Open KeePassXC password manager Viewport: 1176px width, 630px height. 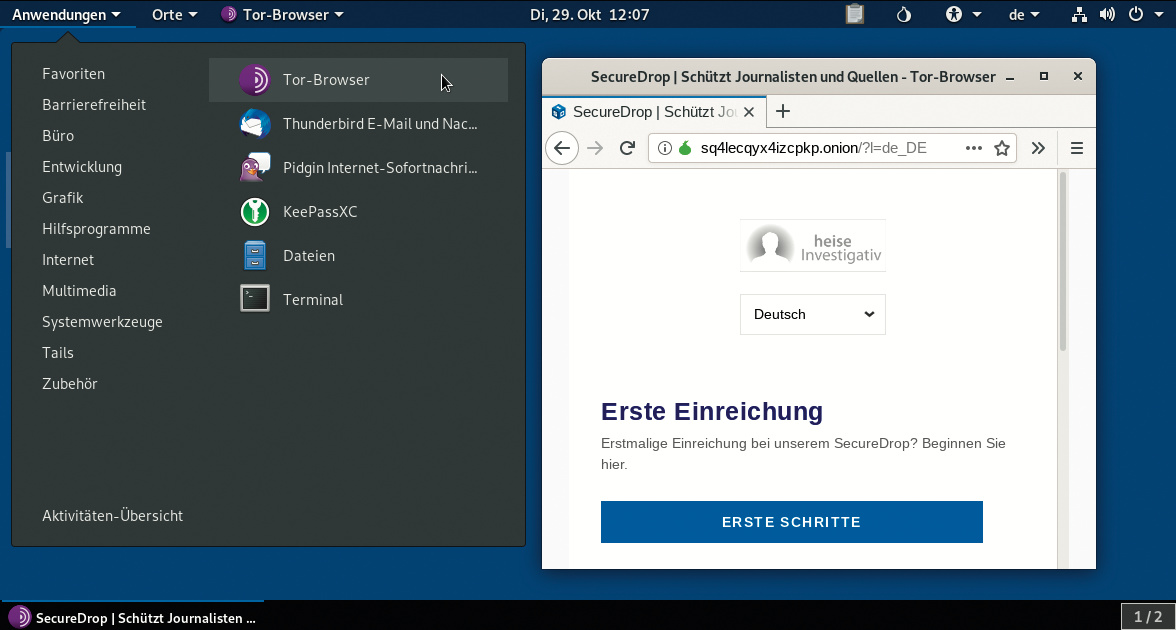pos(358,212)
